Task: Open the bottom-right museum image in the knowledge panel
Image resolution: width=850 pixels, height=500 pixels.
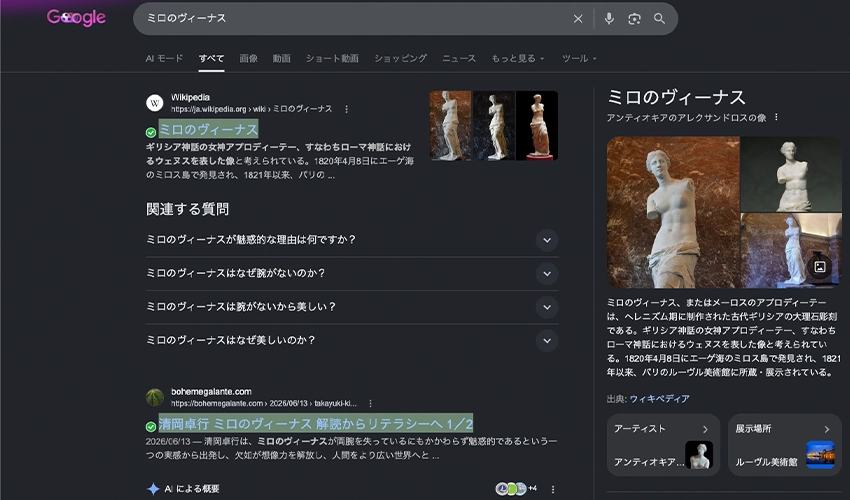Action: coord(791,251)
